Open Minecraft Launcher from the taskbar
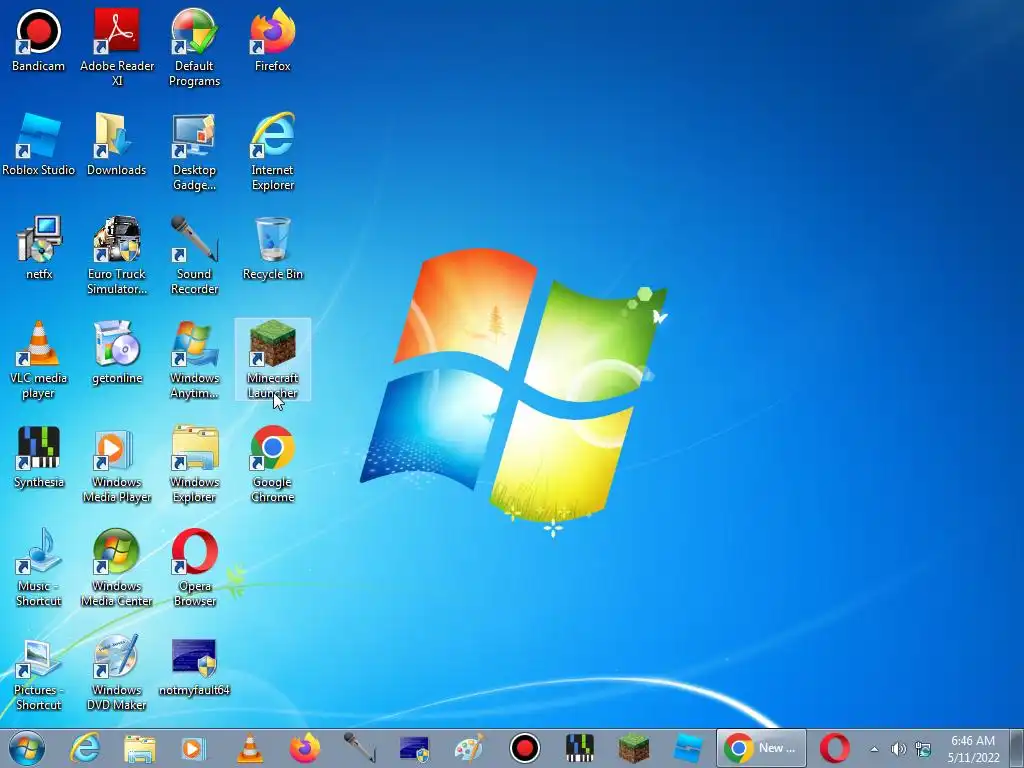The height and width of the screenshot is (768, 1024). coord(634,748)
